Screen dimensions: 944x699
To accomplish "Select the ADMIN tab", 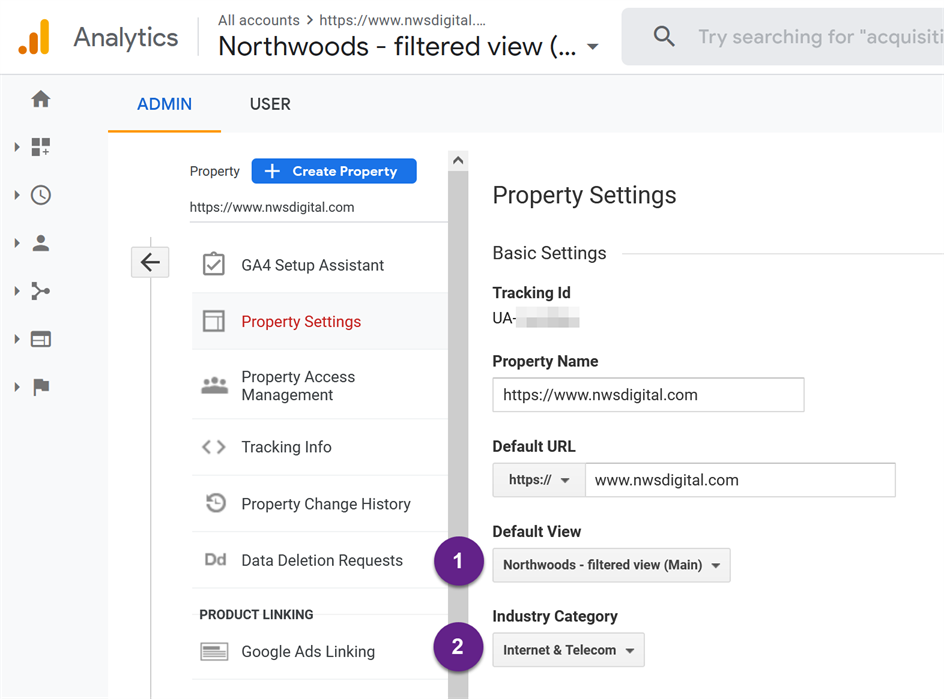I will coord(164,104).
